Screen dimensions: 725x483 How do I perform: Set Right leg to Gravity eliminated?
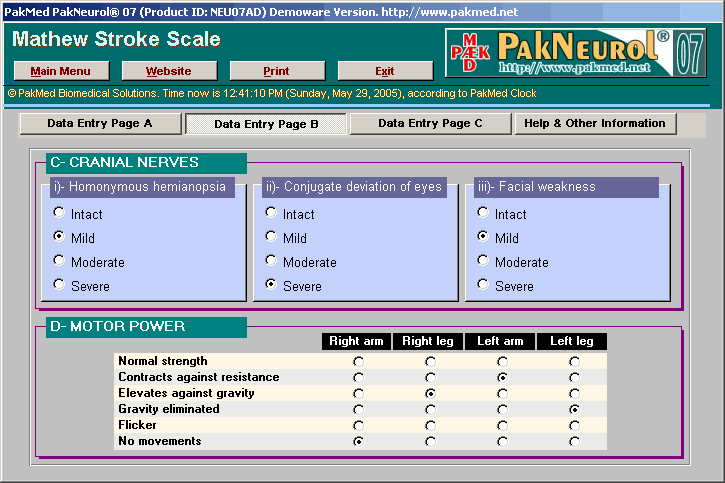pos(430,410)
